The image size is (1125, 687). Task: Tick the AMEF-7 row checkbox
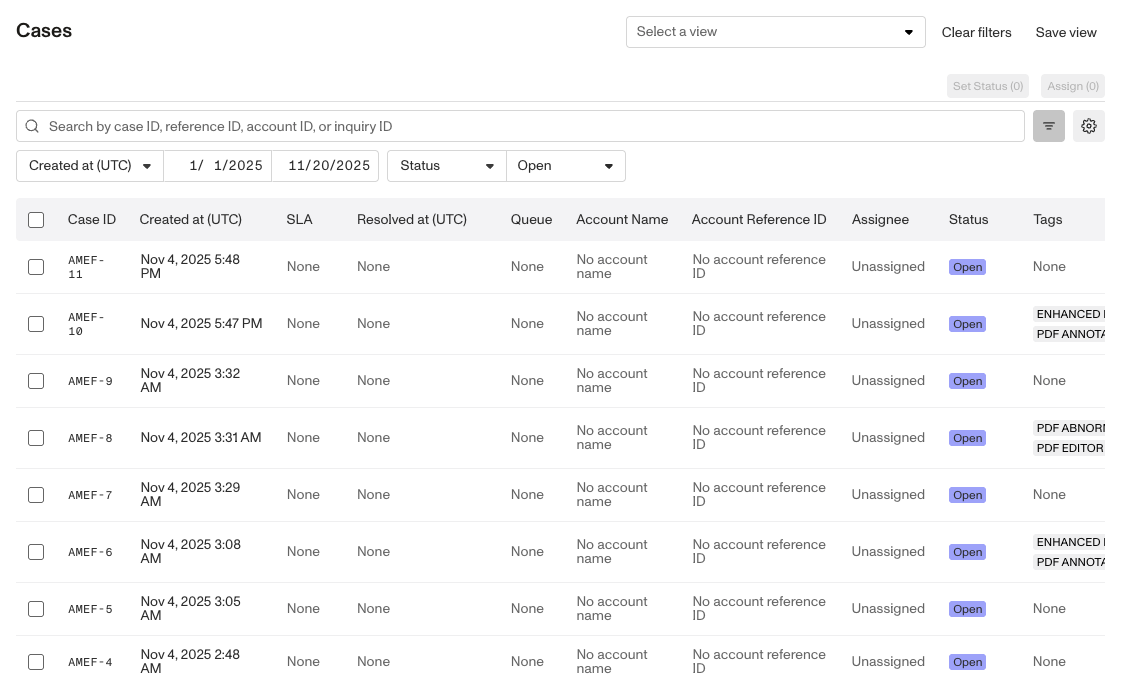pyautogui.click(x=36, y=495)
